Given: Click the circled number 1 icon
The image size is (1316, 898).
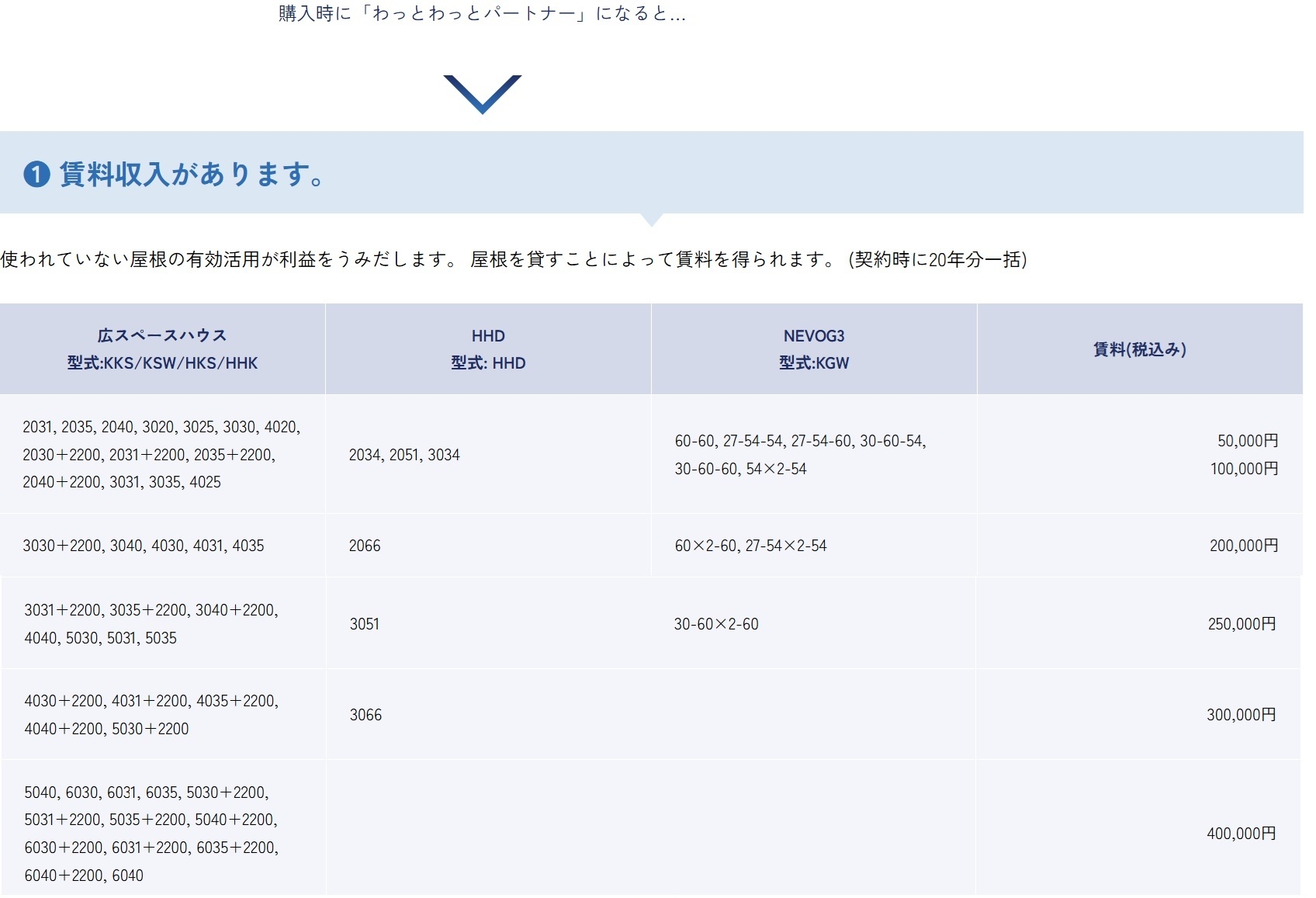Looking at the screenshot, I should [x=36, y=175].
